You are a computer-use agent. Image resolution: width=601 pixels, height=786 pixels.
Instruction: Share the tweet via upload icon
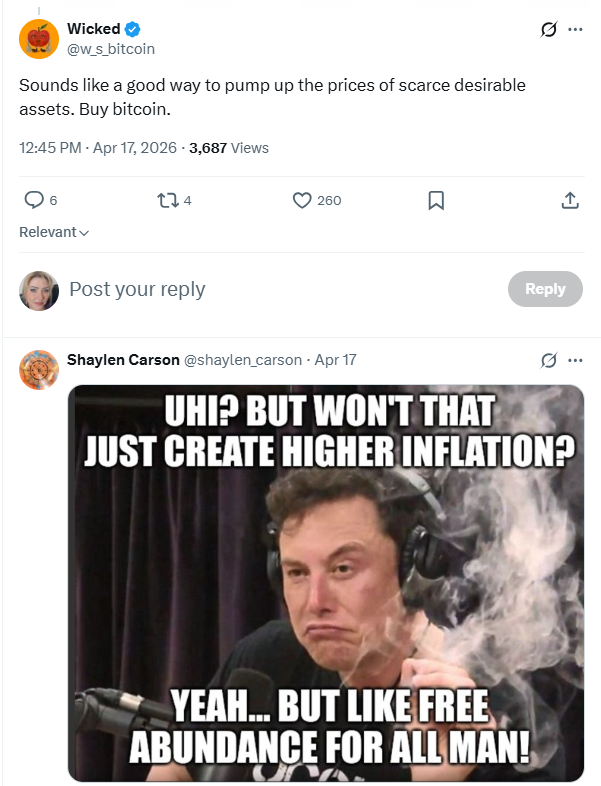point(570,200)
